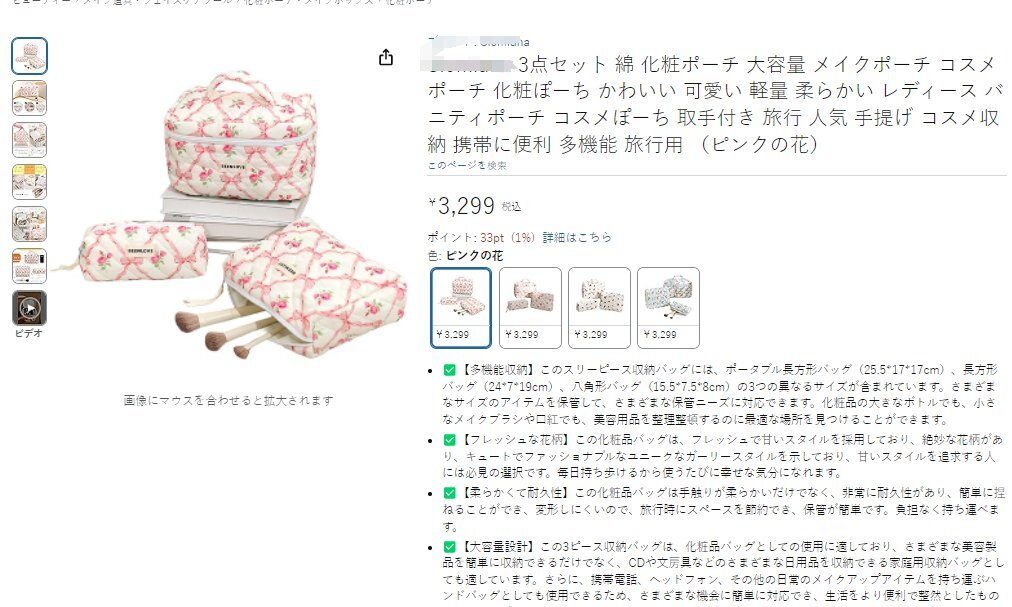Screen dimensions: 1012x607
Task: Select the first product image thumbnail
Action: point(29,56)
